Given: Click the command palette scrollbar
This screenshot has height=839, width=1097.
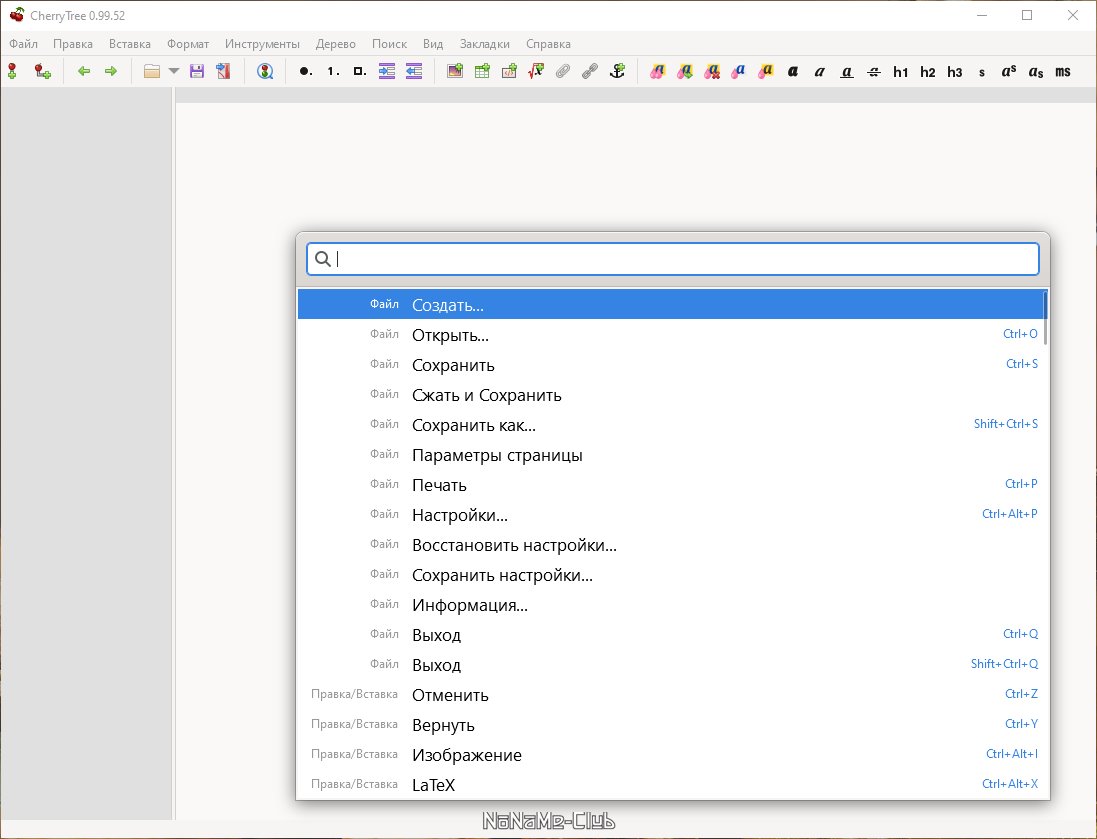Looking at the screenshot, I should coord(1045,318).
